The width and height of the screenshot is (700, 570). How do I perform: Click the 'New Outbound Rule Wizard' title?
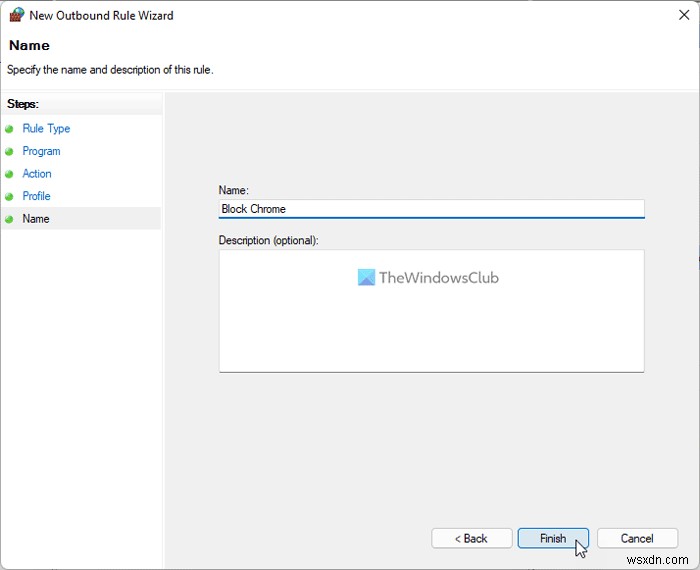[x=101, y=16]
